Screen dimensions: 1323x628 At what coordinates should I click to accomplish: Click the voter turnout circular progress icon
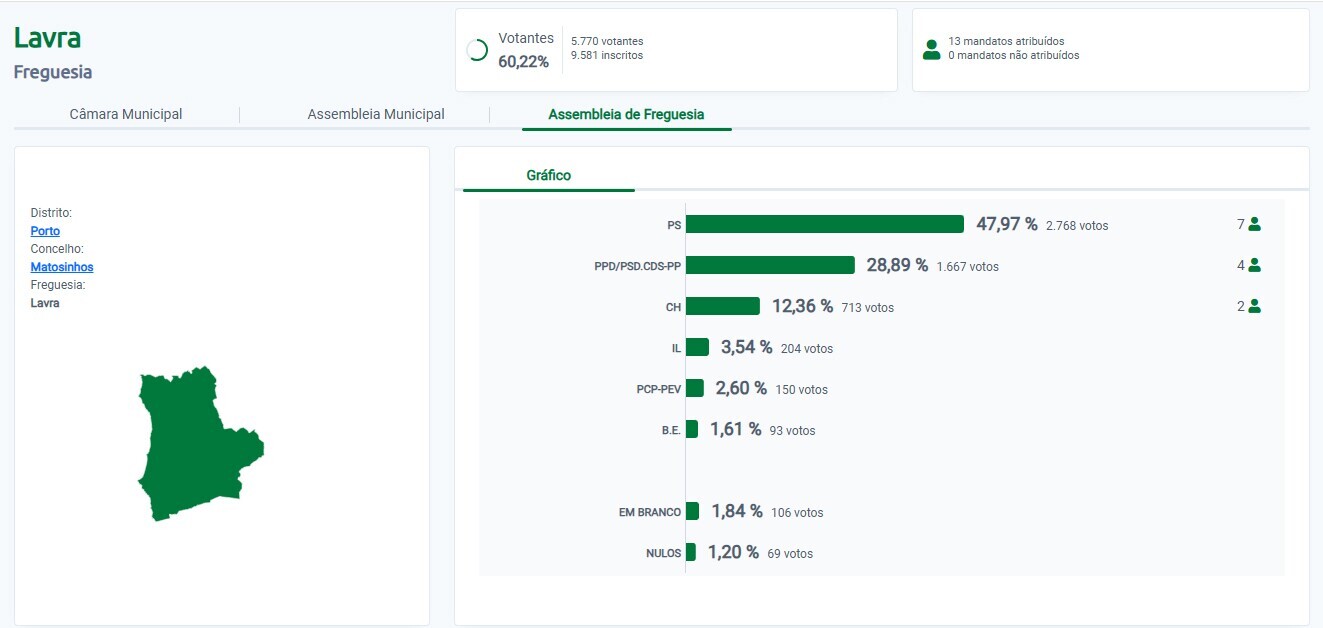(478, 50)
